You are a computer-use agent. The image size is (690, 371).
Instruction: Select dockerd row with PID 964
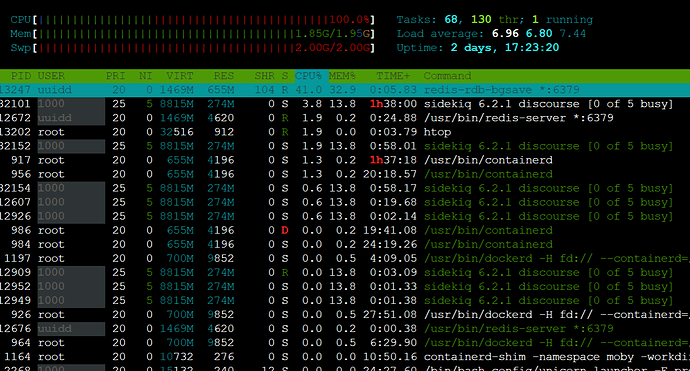pyautogui.click(x=345, y=343)
